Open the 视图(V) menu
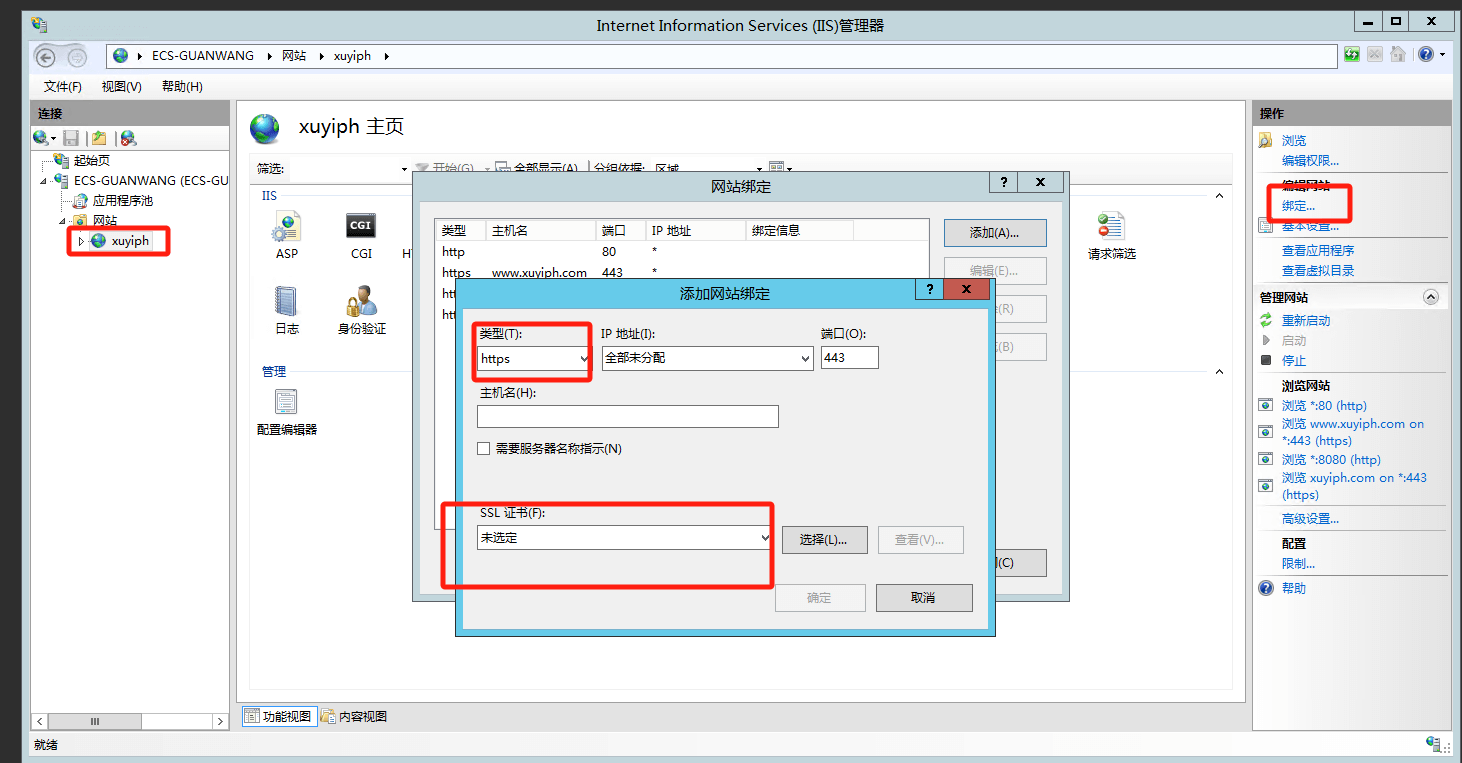 (122, 87)
